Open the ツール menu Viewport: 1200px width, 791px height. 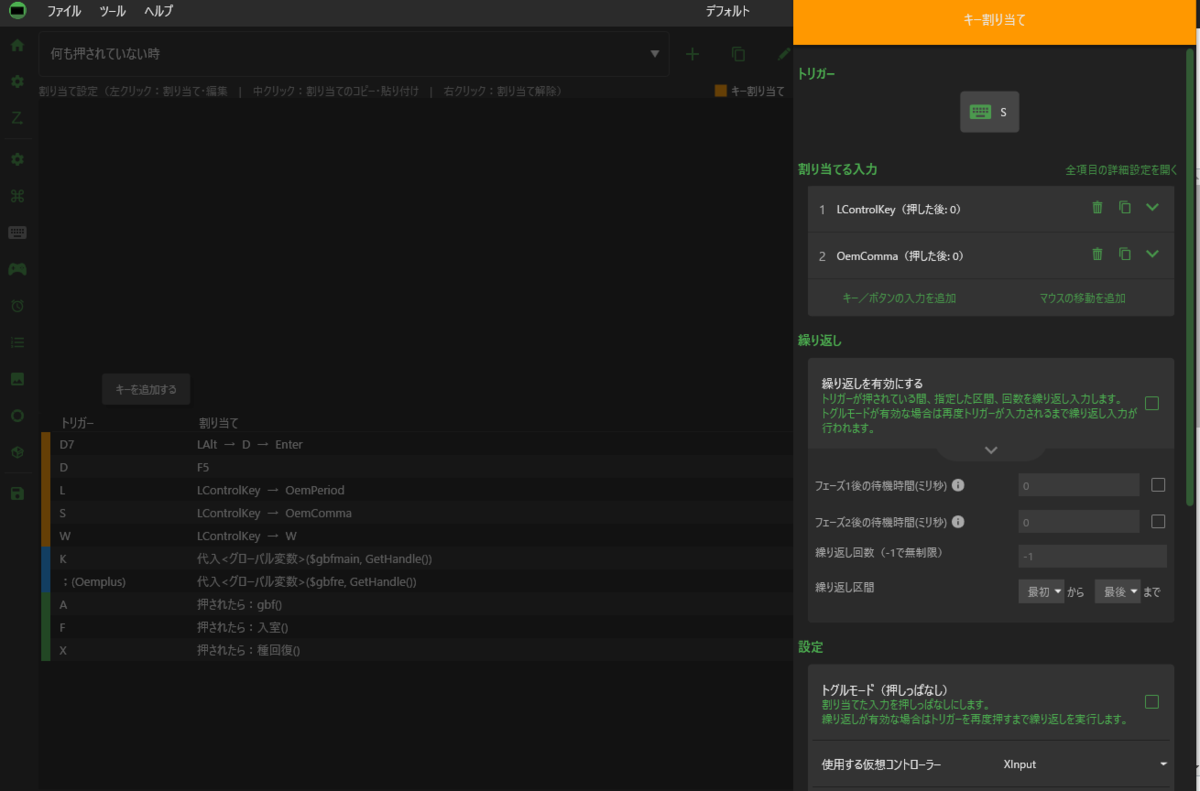(x=113, y=11)
